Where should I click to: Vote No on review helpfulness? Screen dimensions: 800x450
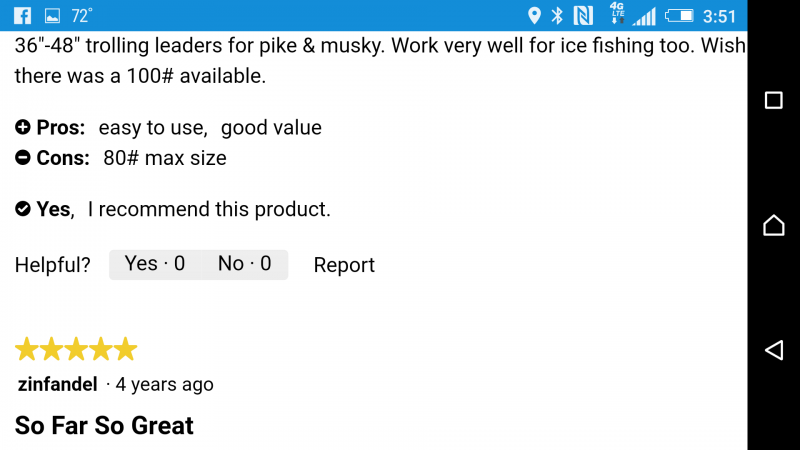point(245,264)
